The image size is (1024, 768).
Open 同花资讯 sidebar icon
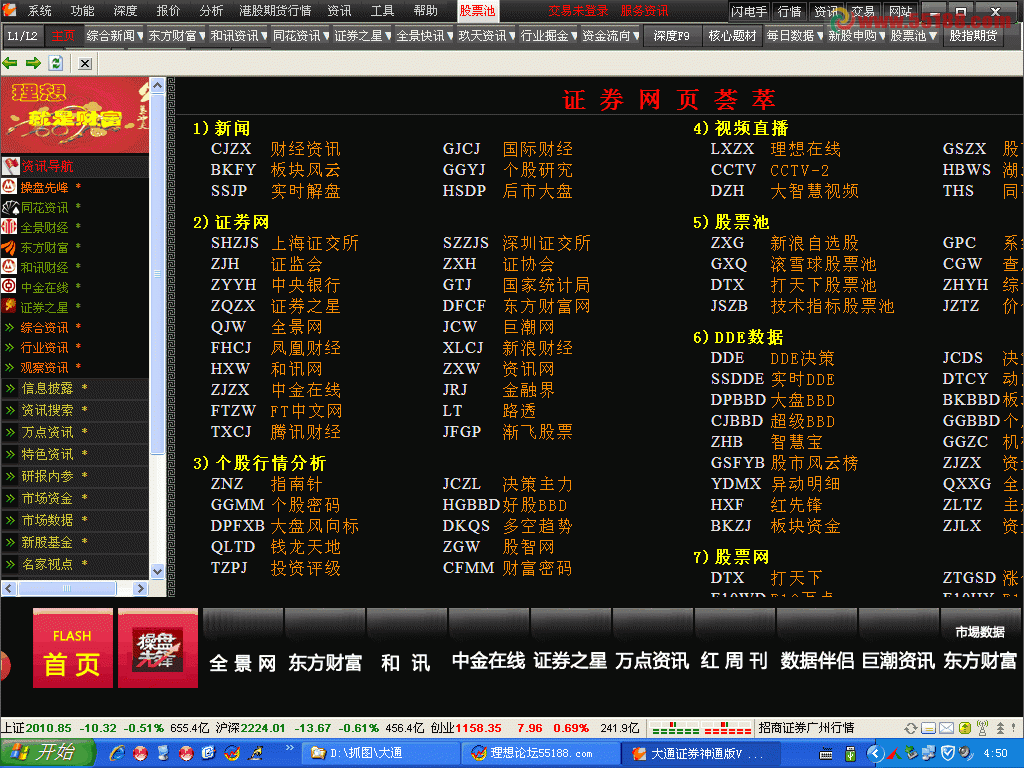[x=9, y=207]
